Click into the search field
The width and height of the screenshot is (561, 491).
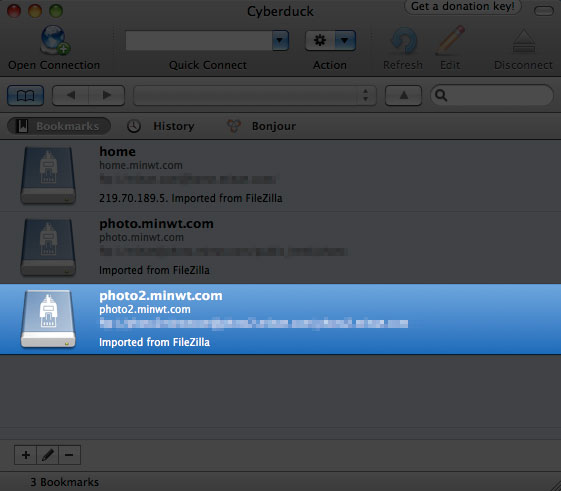point(492,95)
